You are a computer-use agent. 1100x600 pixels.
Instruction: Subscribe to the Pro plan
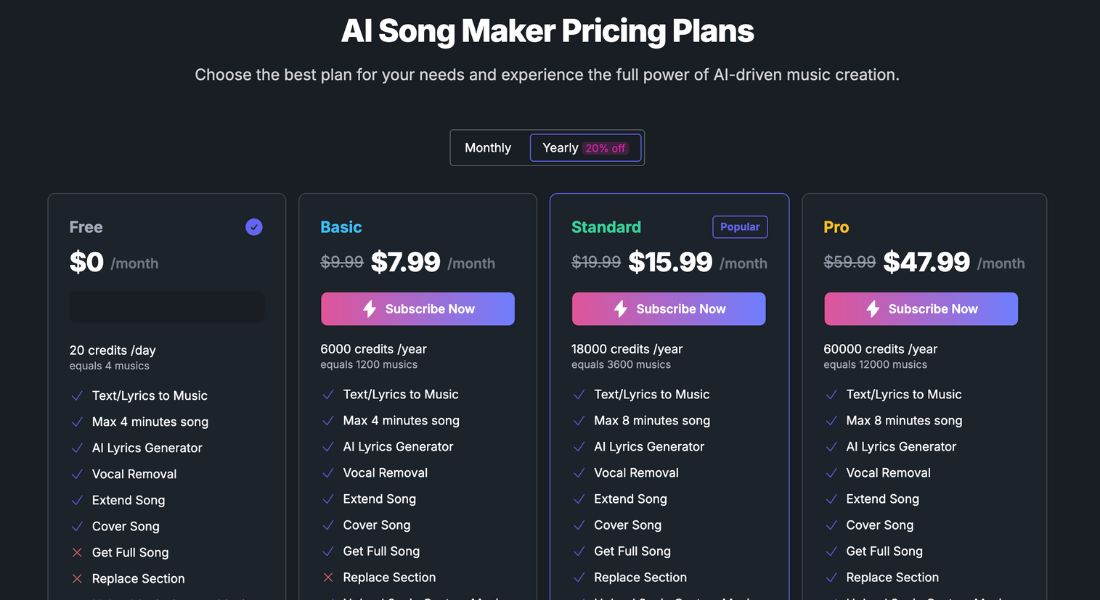pyautogui.click(x=921, y=309)
